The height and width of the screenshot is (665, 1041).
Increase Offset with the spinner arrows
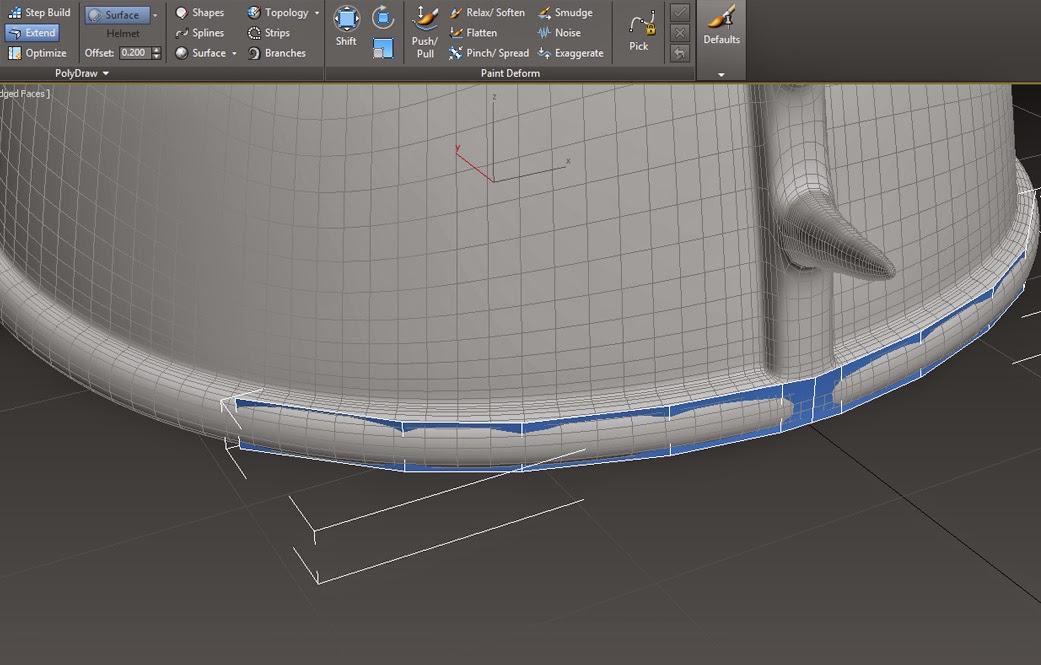[157, 50]
